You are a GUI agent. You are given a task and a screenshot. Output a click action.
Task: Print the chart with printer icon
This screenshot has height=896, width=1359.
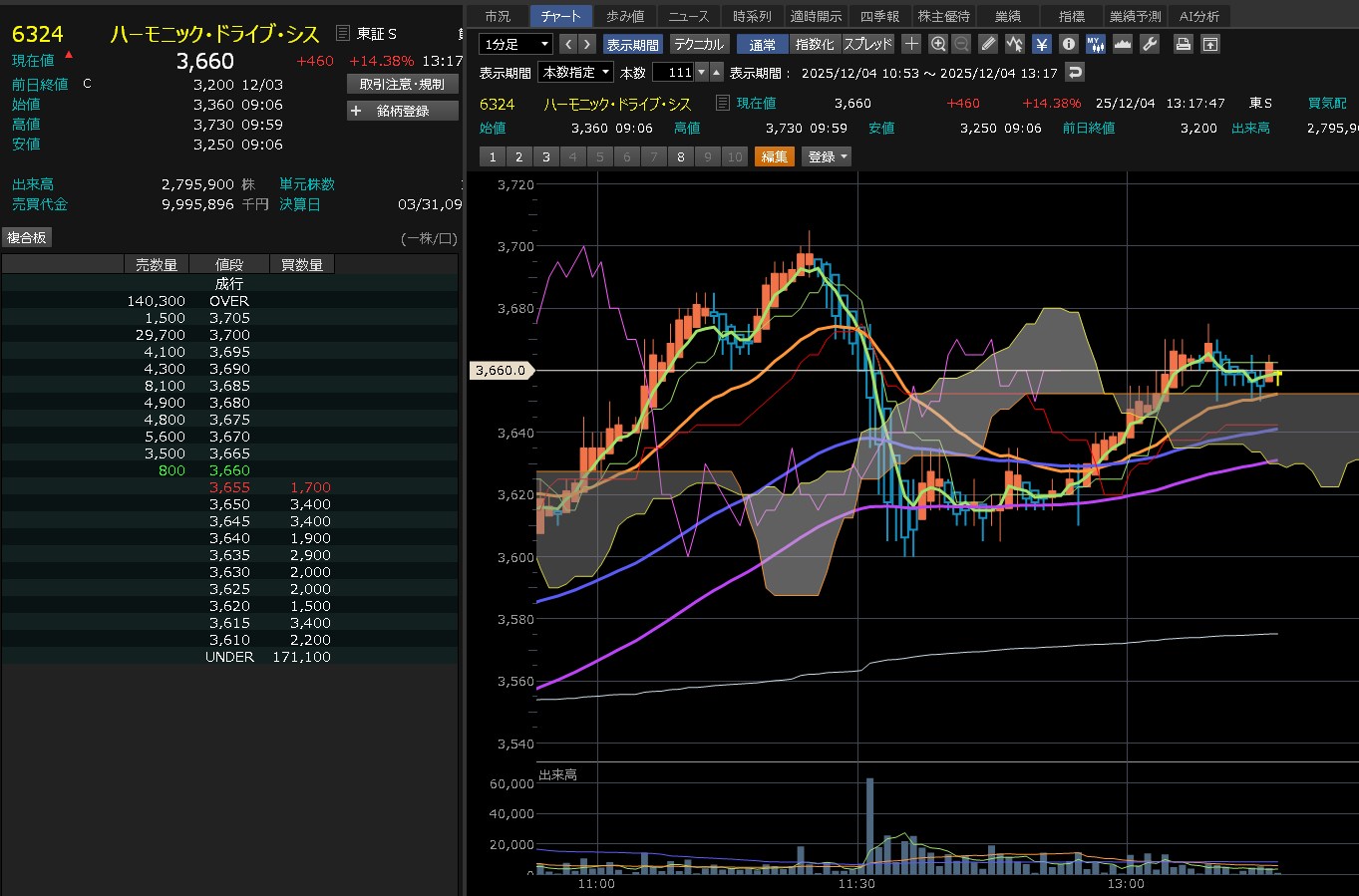click(x=1183, y=44)
